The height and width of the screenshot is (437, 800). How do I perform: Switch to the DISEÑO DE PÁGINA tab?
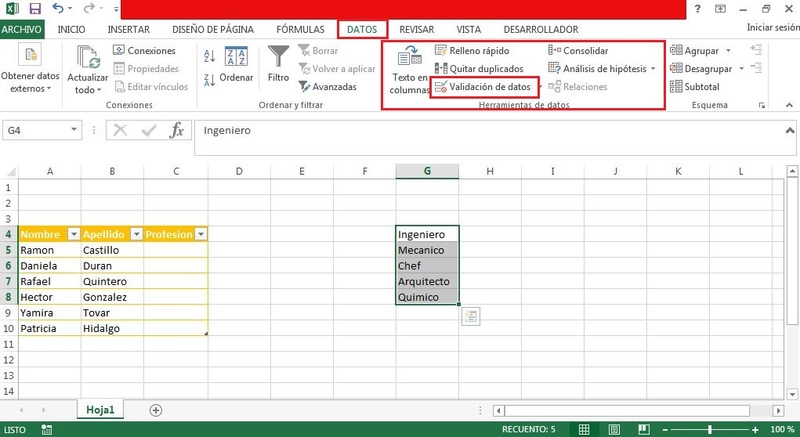click(213, 30)
